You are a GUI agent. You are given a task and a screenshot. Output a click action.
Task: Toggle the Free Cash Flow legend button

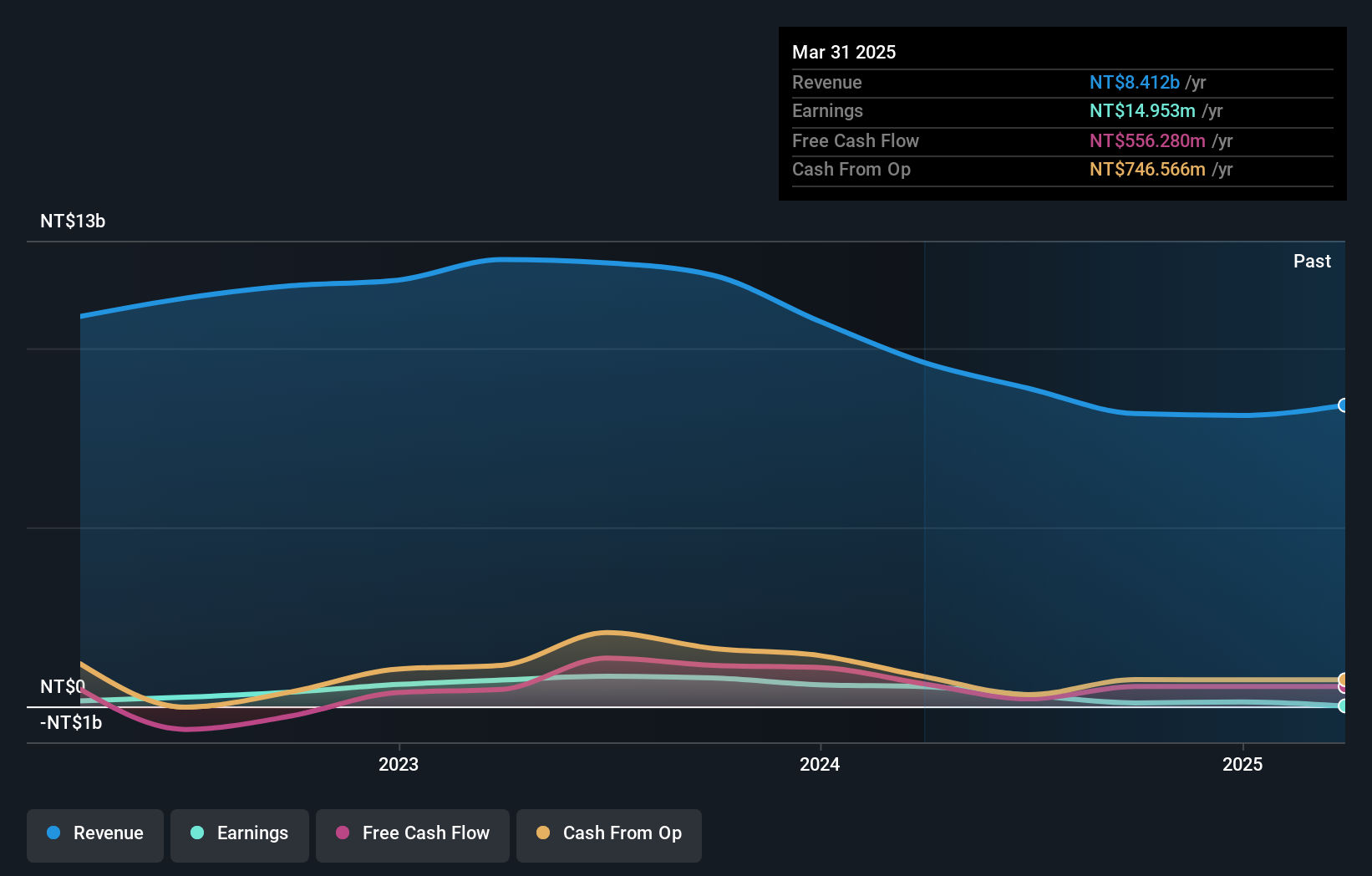click(413, 835)
